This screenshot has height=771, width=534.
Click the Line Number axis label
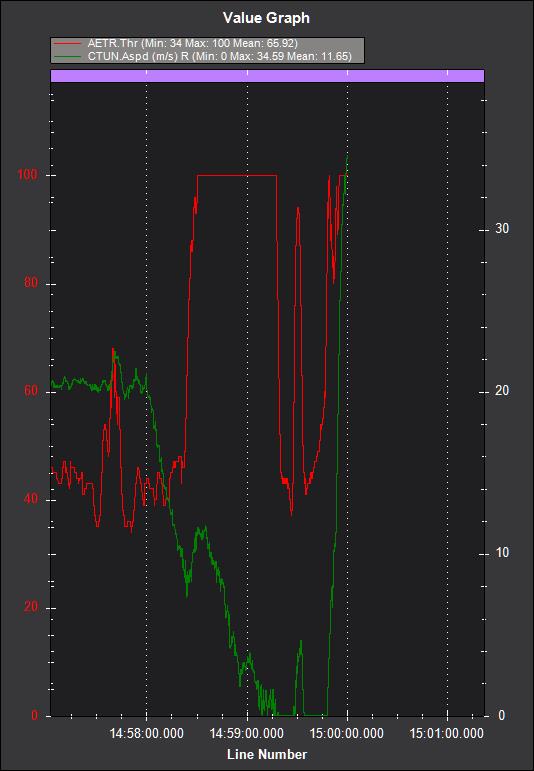267,754
